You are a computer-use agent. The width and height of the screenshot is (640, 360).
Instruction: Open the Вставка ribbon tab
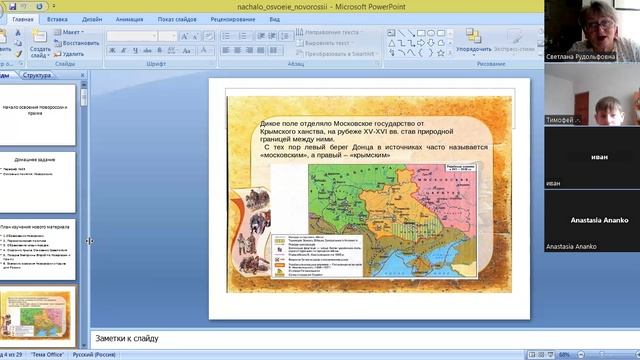[x=57, y=19]
